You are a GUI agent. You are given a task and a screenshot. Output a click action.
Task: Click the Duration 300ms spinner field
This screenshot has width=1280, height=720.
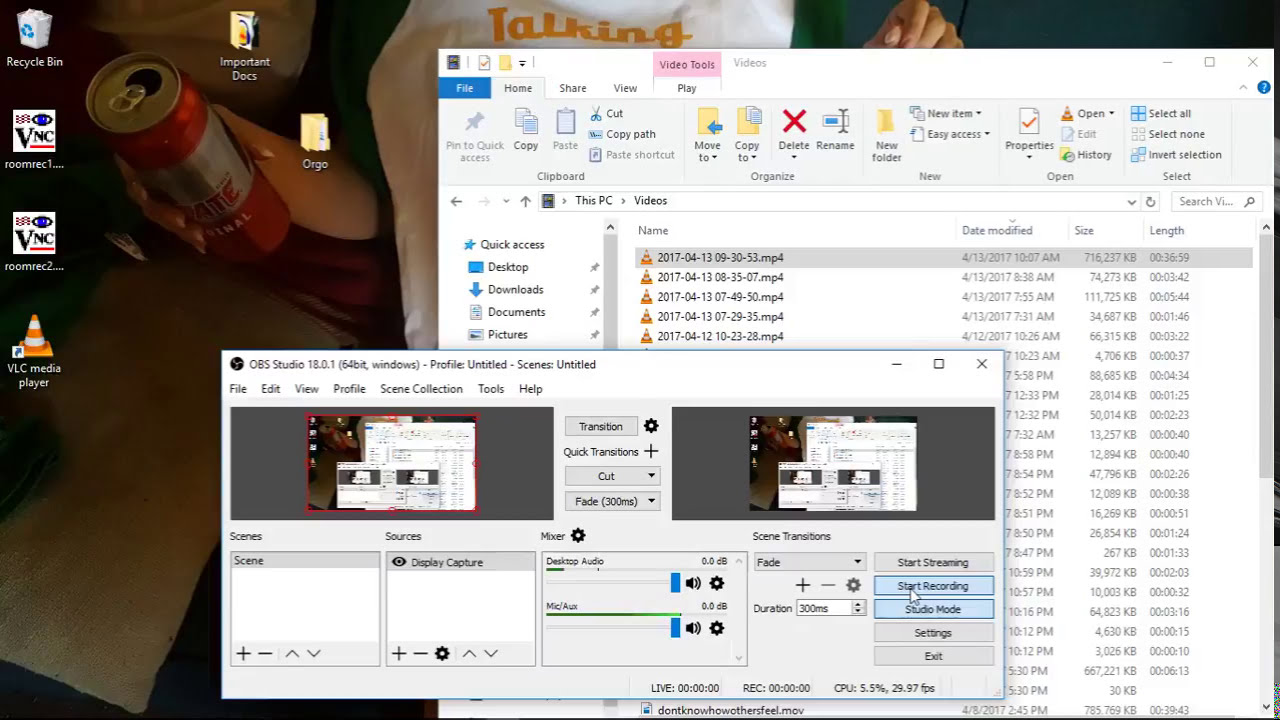pos(830,608)
